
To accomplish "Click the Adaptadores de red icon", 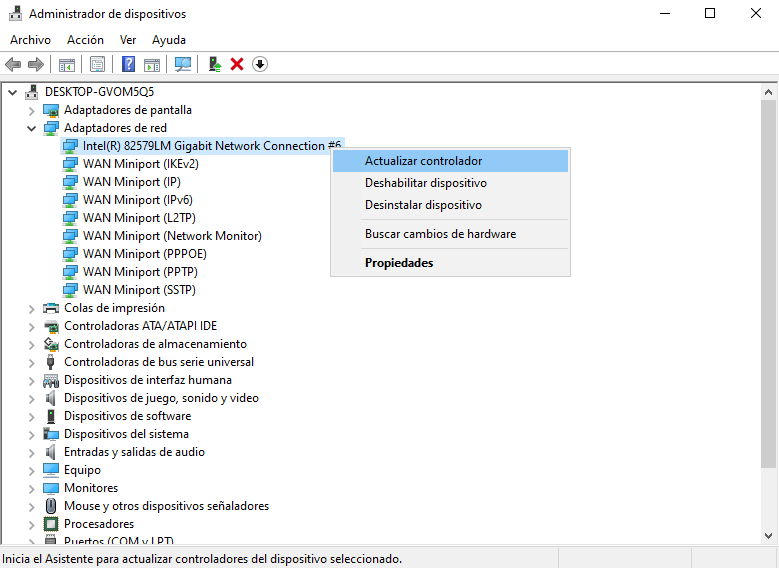I will point(51,128).
